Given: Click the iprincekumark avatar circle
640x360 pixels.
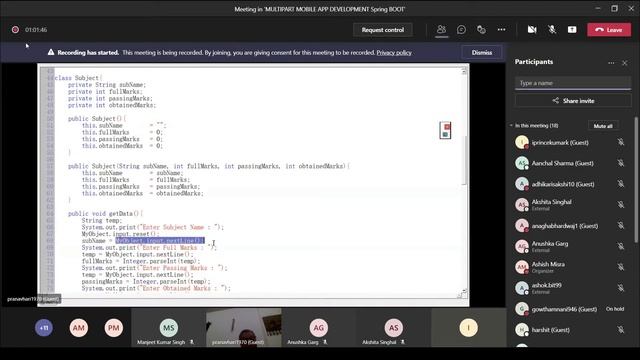Looking at the screenshot, I should (x=522, y=142).
